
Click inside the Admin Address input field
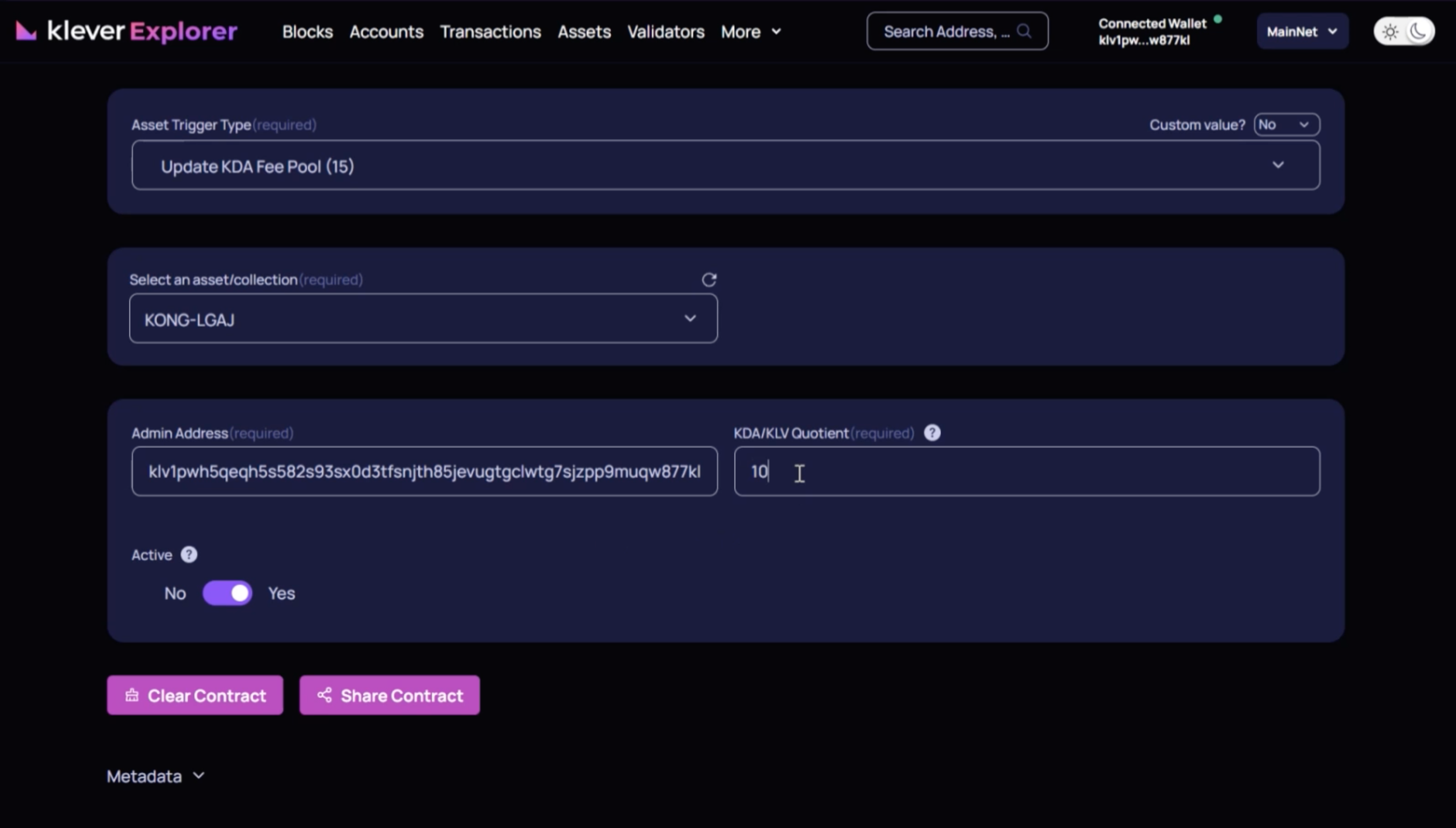pos(423,471)
